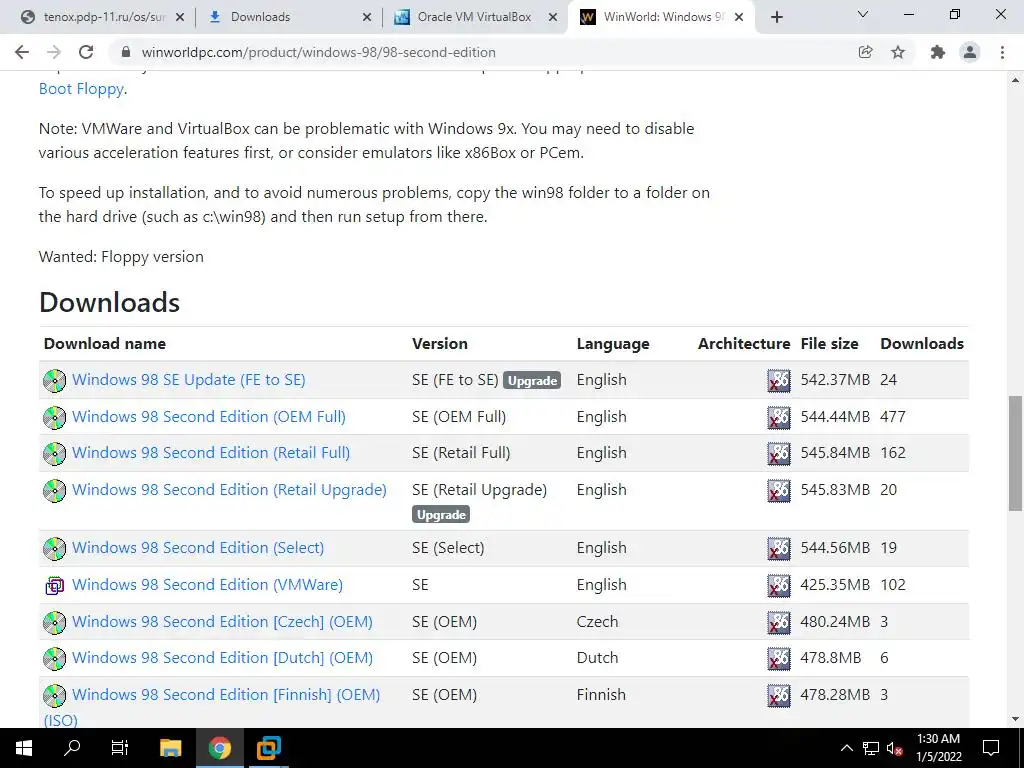The image size is (1024, 768).
Task: Click the muted volume icon in tray
Action: pyautogui.click(x=895, y=748)
